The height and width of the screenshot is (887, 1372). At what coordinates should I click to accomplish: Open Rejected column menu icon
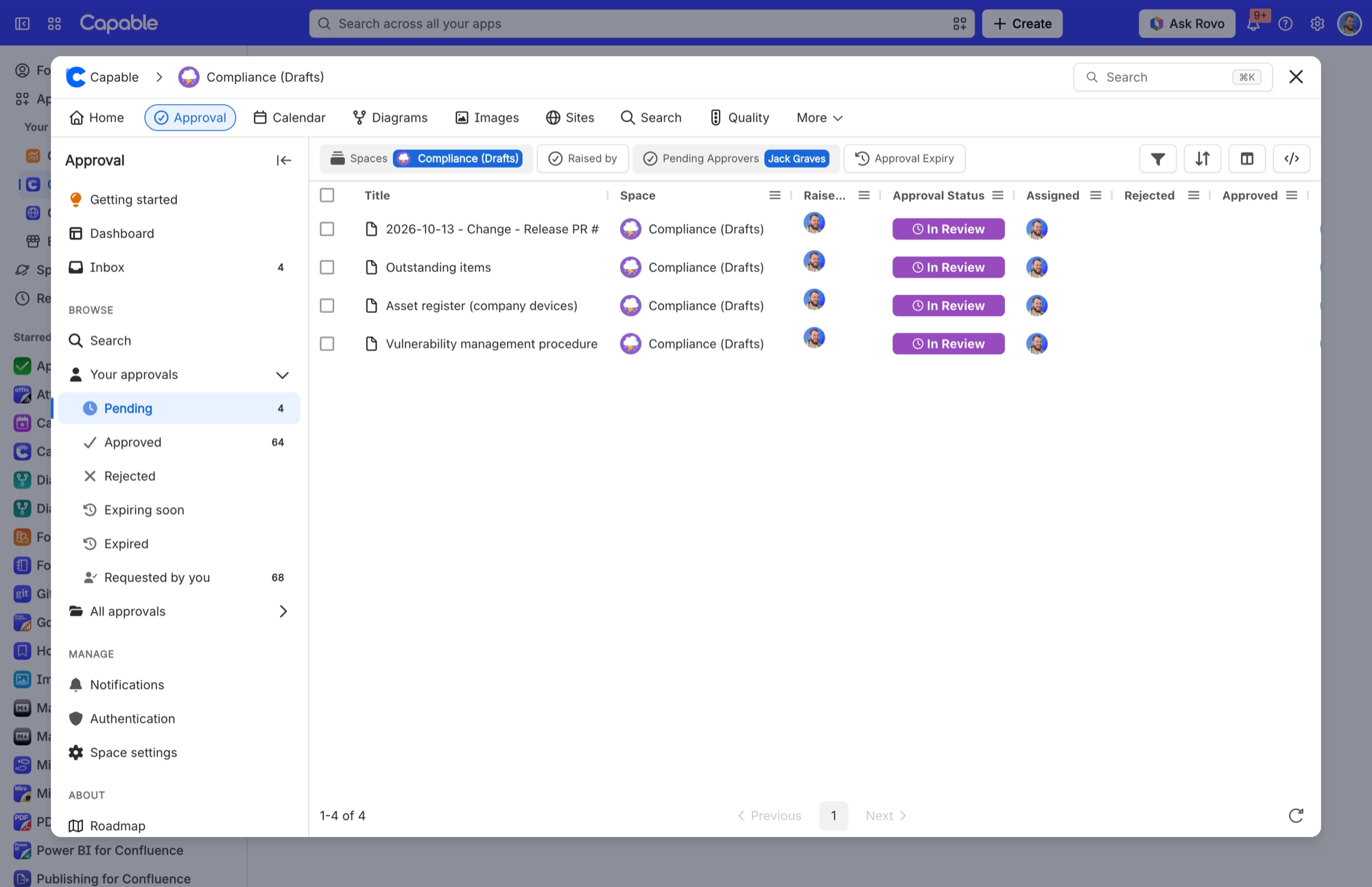pyautogui.click(x=1194, y=196)
